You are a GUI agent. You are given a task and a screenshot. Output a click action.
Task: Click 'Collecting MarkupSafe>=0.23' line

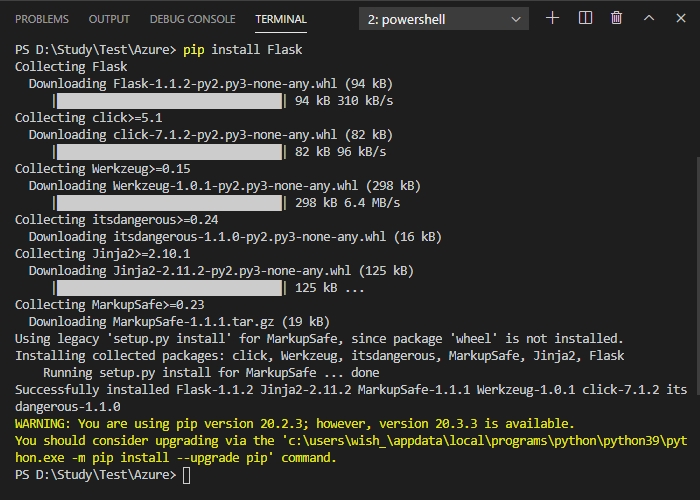(x=109, y=304)
